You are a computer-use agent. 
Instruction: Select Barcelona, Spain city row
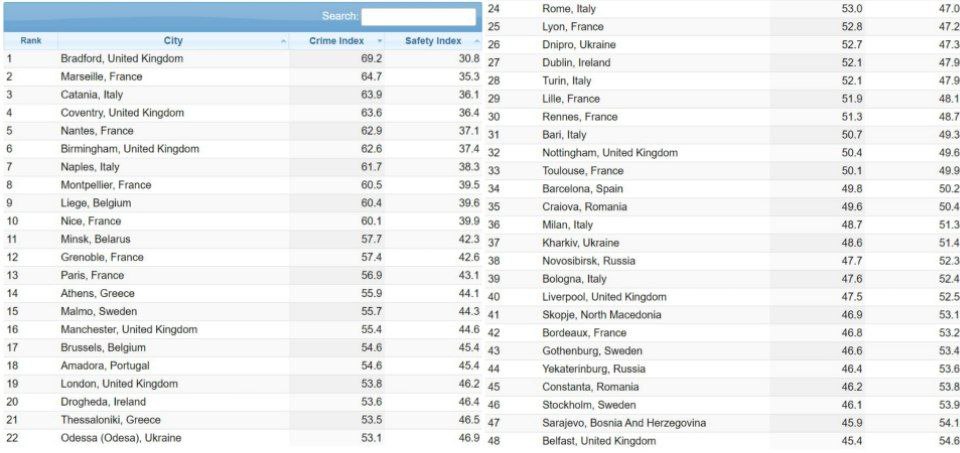coord(582,189)
